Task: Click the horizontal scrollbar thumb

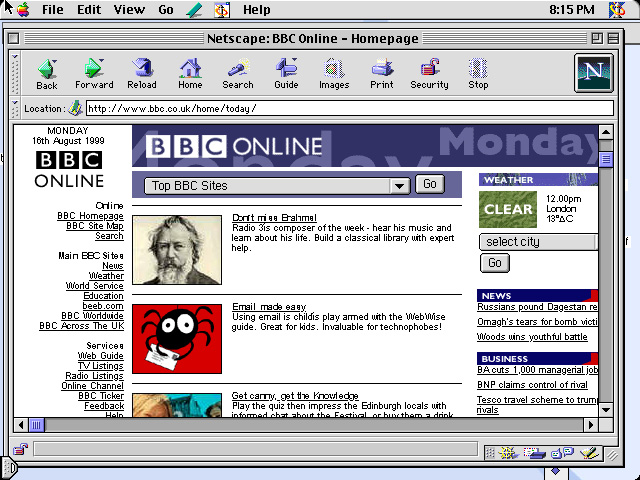Action: point(36,425)
